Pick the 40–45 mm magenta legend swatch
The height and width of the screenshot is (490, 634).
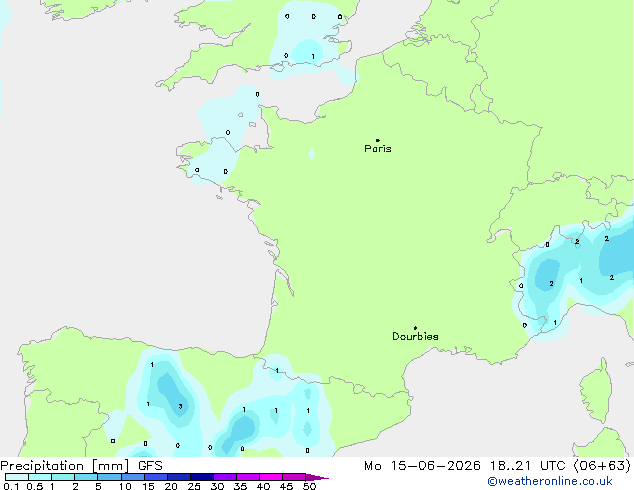pos(271,477)
